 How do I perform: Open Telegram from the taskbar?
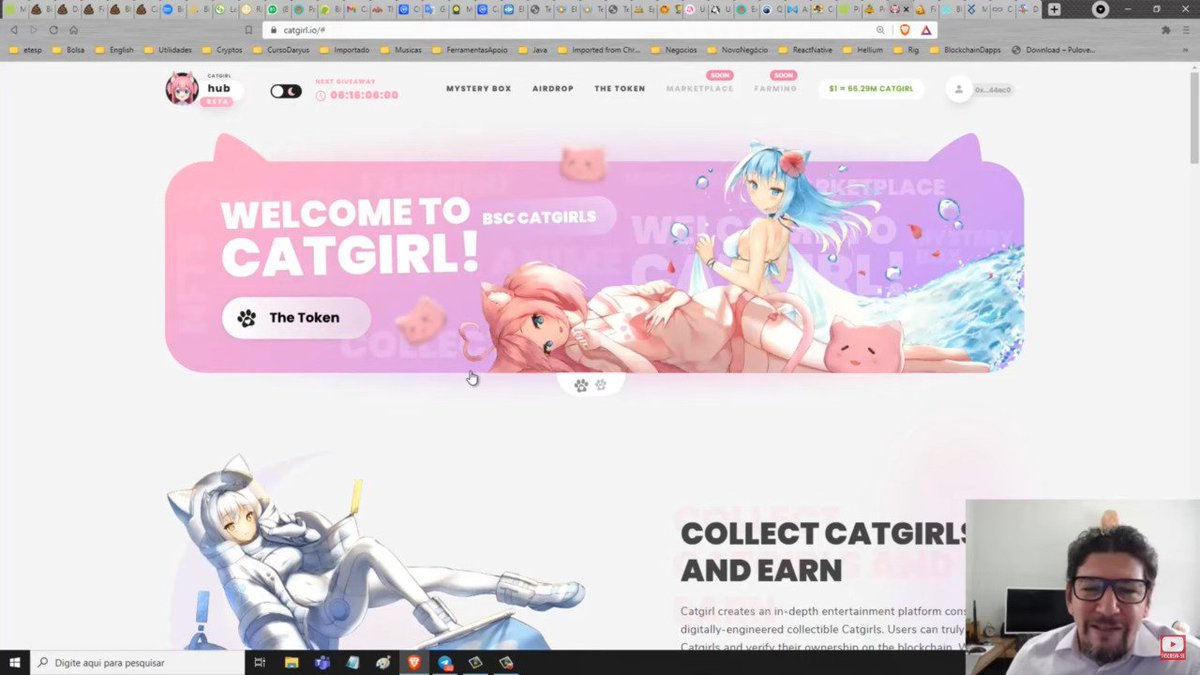point(445,662)
